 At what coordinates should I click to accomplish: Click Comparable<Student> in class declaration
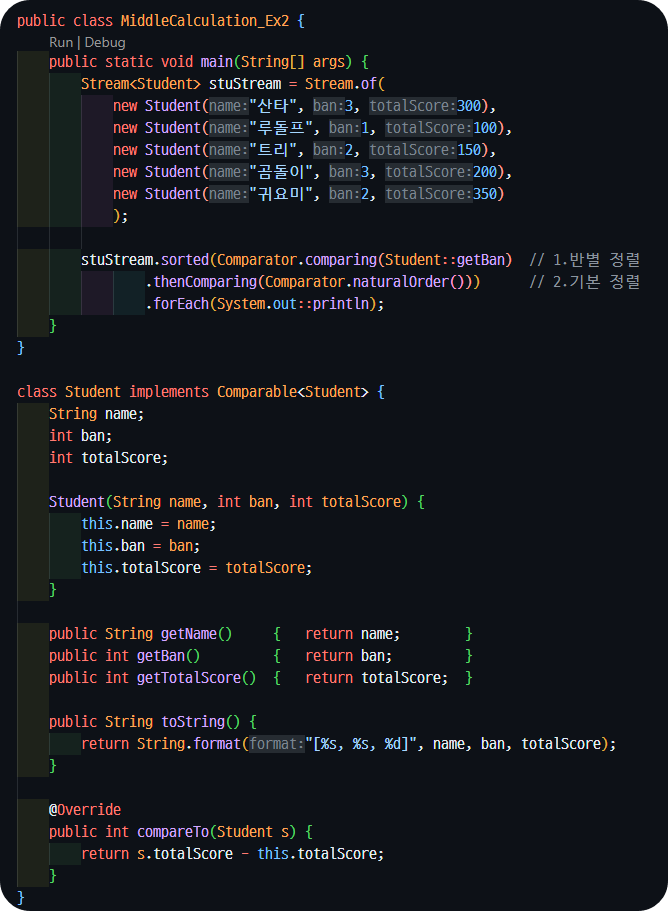[293, 392]
